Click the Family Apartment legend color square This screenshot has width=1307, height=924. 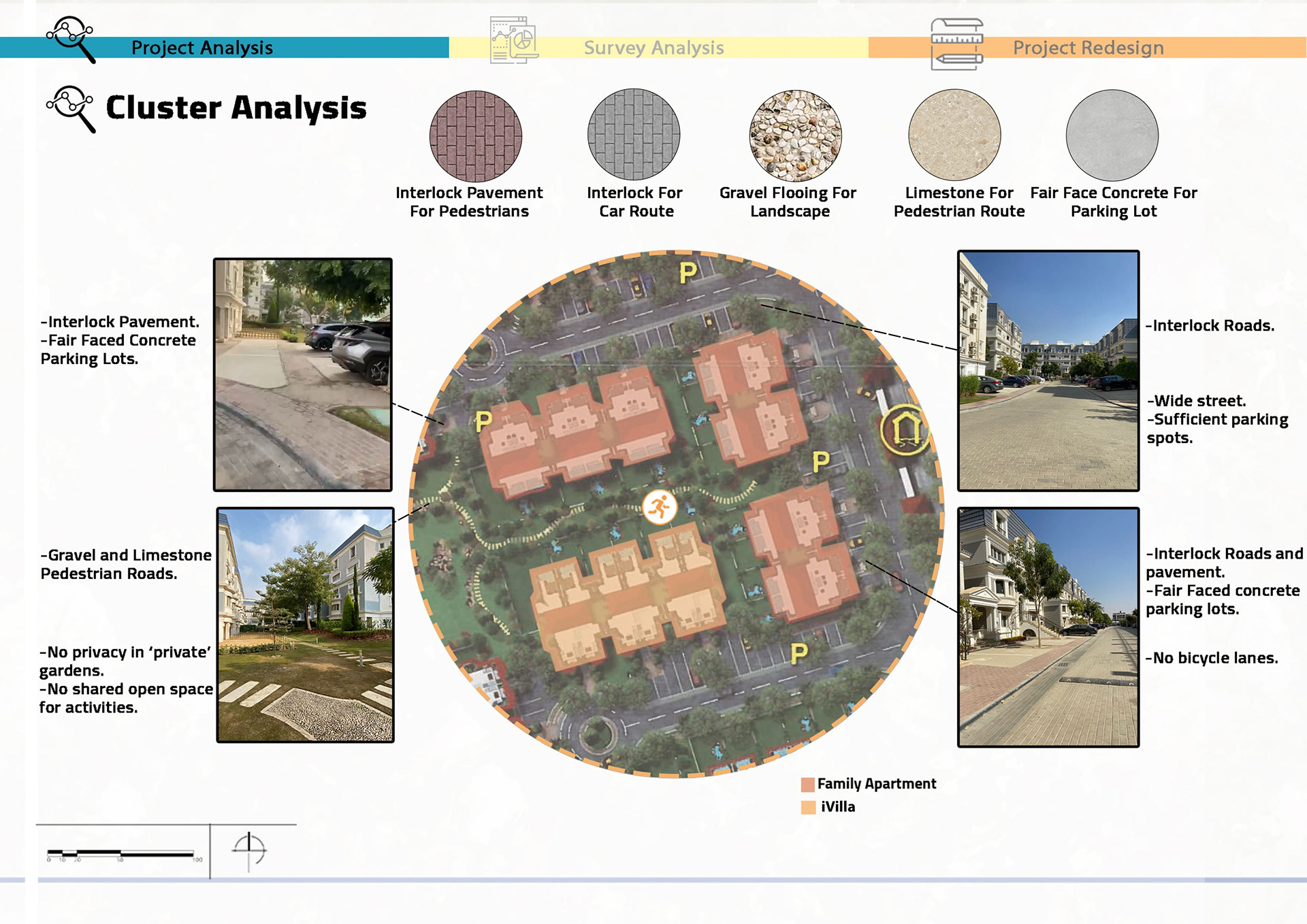808,785
